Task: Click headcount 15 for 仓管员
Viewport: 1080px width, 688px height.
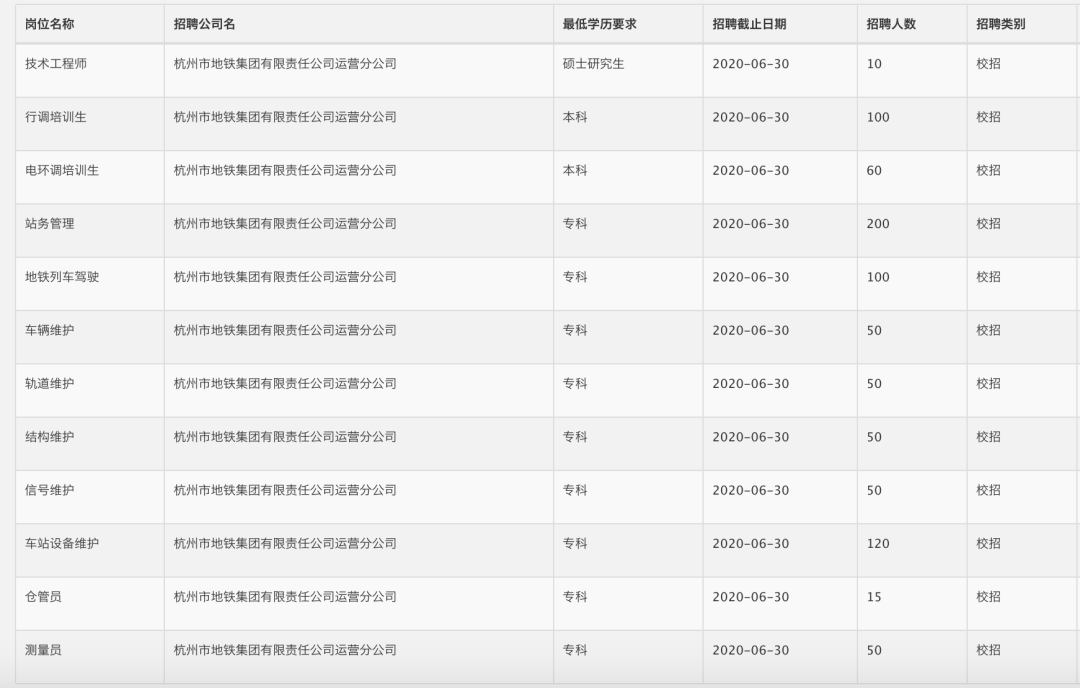Action: click(874, 597)
